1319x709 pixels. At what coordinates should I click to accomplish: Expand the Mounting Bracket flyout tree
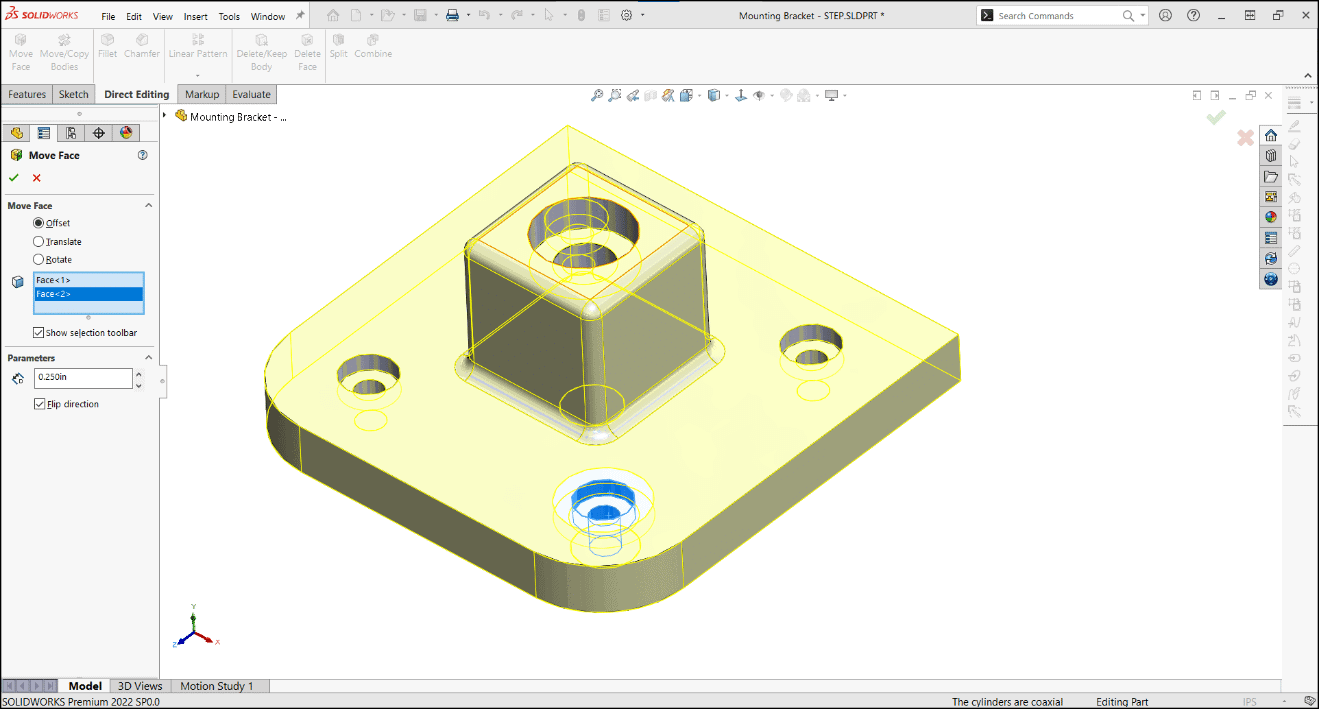click(165, 116)
